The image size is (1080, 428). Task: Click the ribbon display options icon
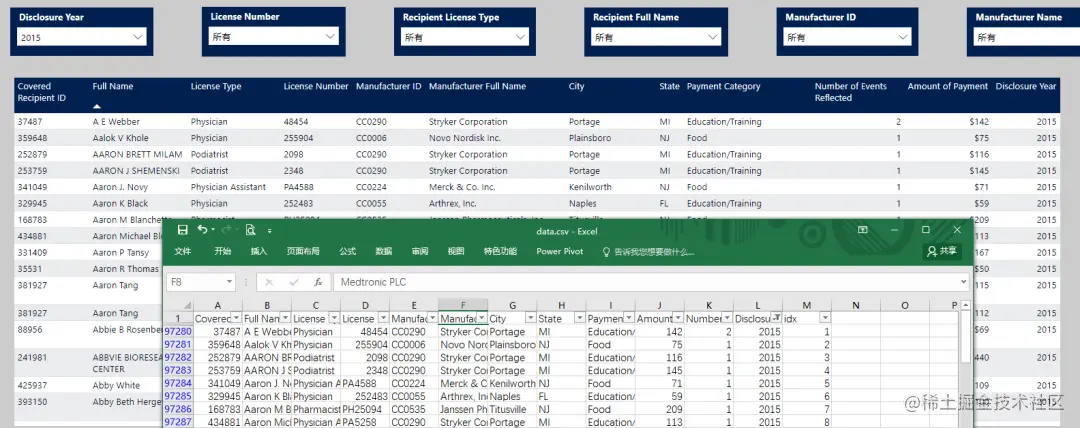click(862, 230)
